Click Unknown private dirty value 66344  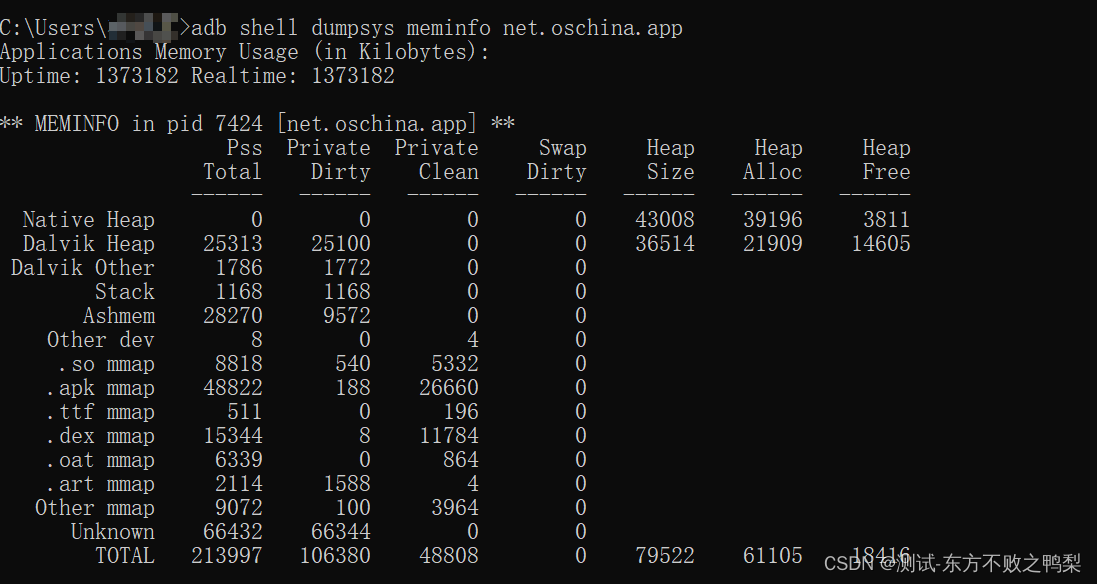(x=341, y=532)
